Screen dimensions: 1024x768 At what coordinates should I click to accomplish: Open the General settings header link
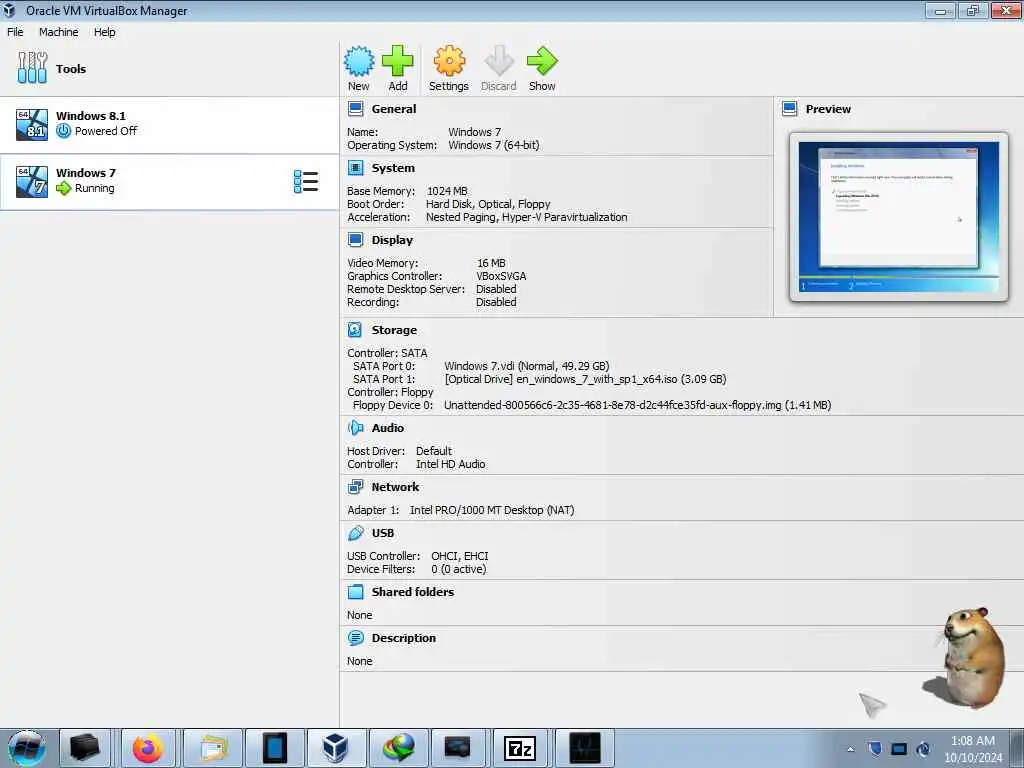pyautogui.click(x=394, y=109)
